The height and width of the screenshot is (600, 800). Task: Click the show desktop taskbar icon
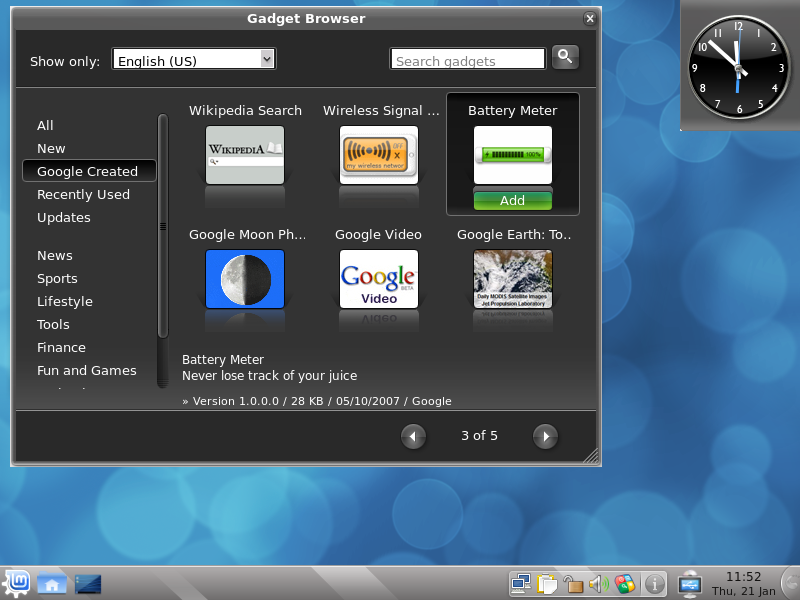pos(88,583)
